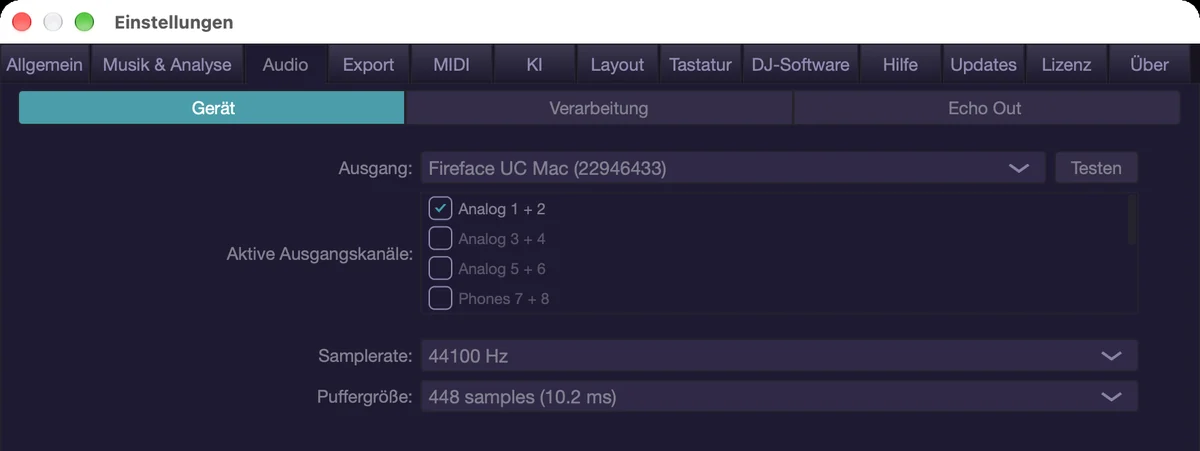Select the Gerät sub-tab

[x=212, y=108]
